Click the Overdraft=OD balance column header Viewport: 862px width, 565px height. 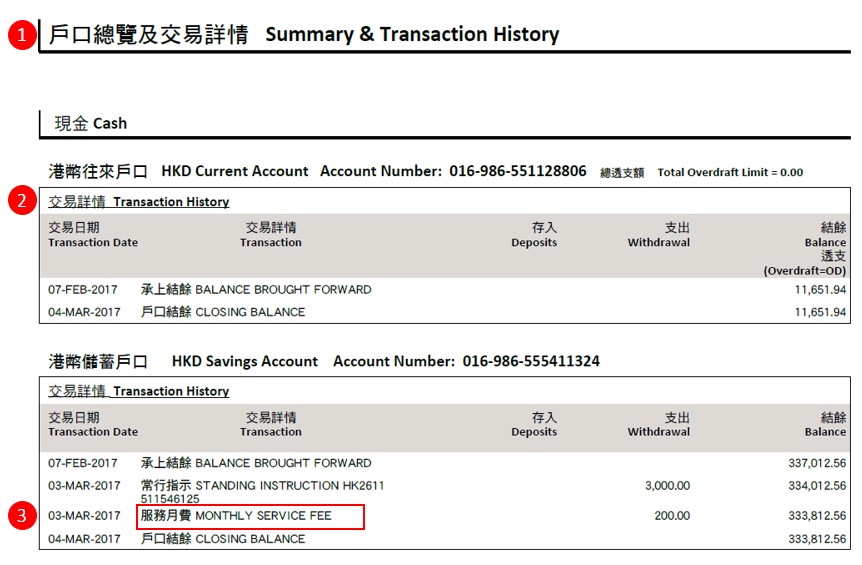point(804,271)
